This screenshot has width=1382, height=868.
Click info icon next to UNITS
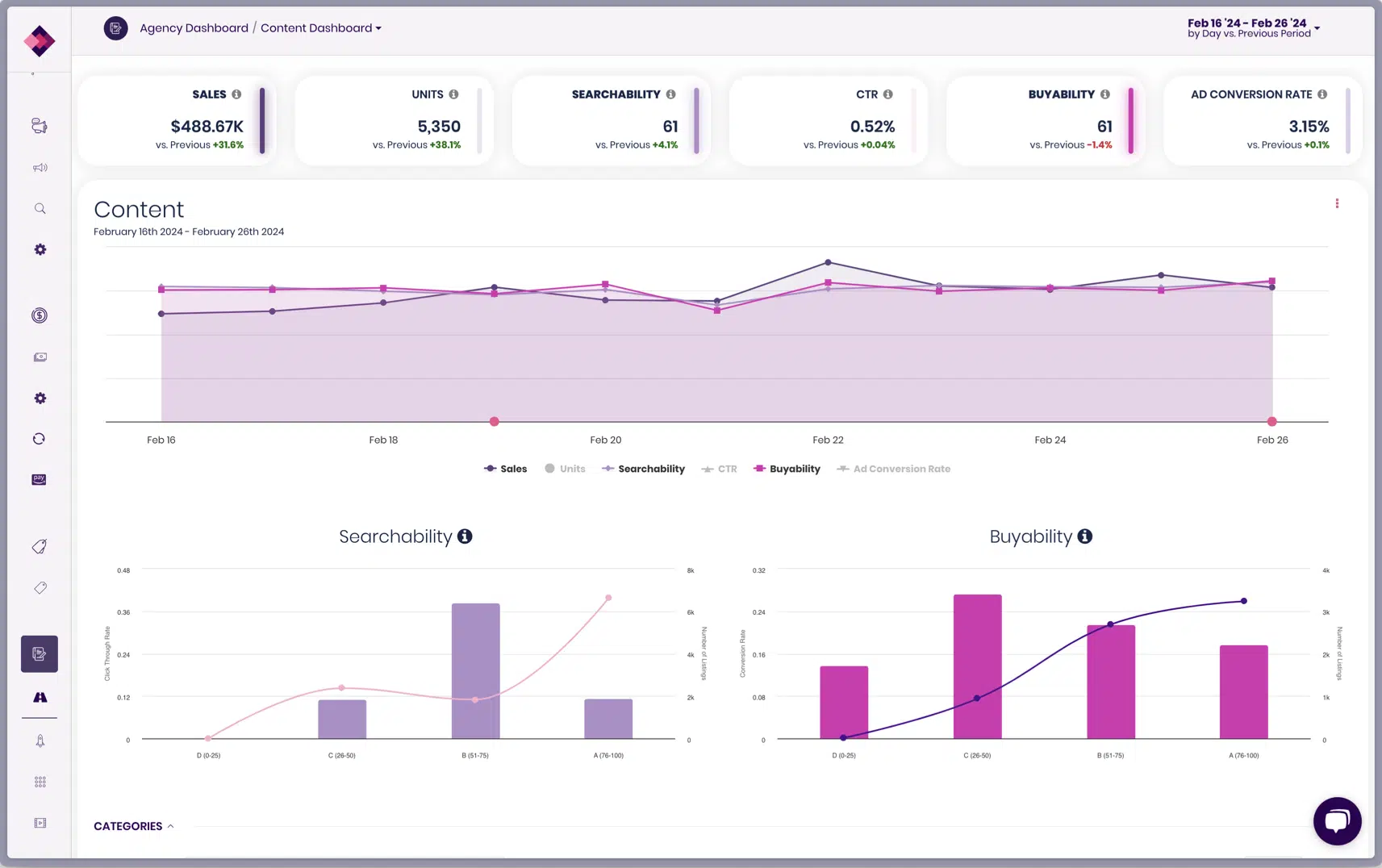(453, 94)
